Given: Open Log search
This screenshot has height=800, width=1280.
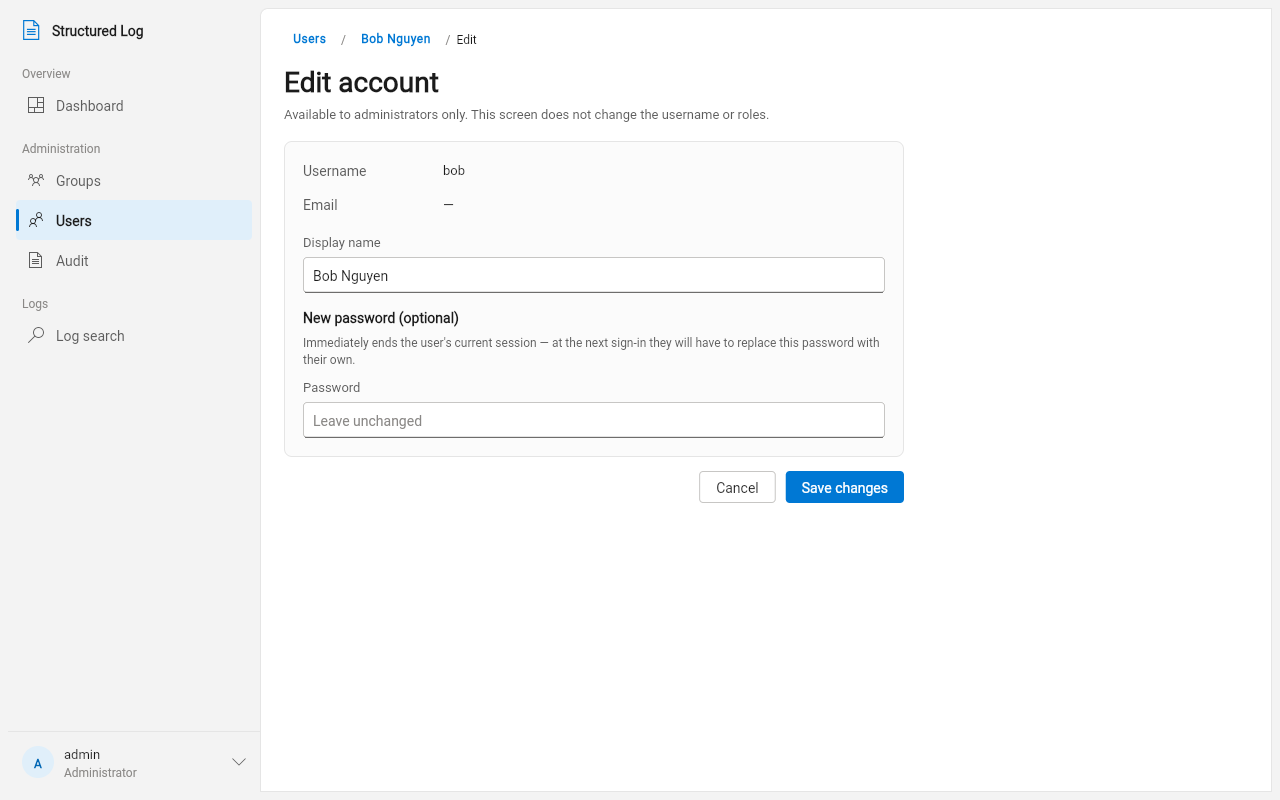Looking at the screenshot, I should [134, 335].
